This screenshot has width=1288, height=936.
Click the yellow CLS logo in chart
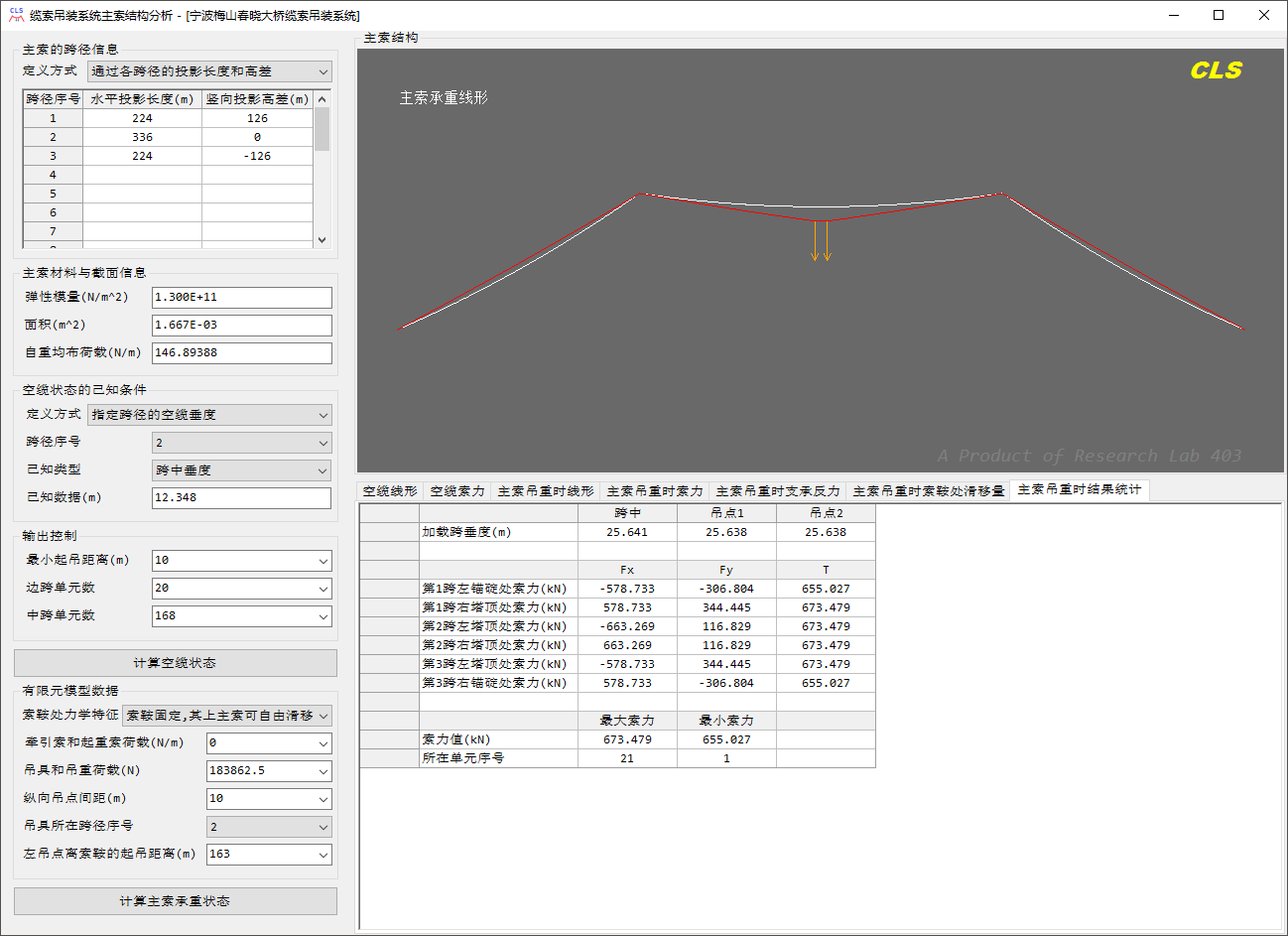tap(1216, 70)
